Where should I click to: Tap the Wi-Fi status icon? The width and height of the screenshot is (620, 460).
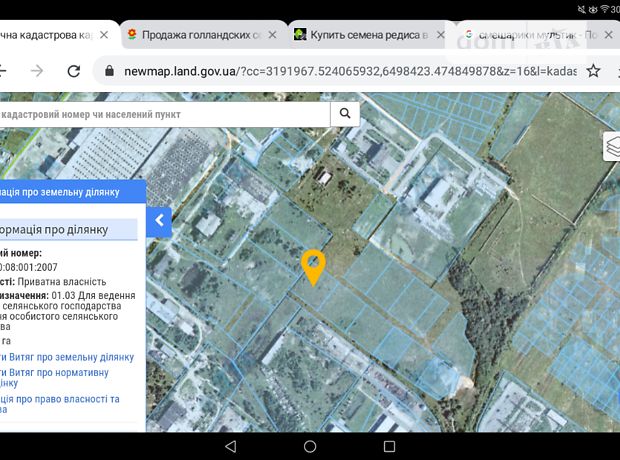pos(605,9)
